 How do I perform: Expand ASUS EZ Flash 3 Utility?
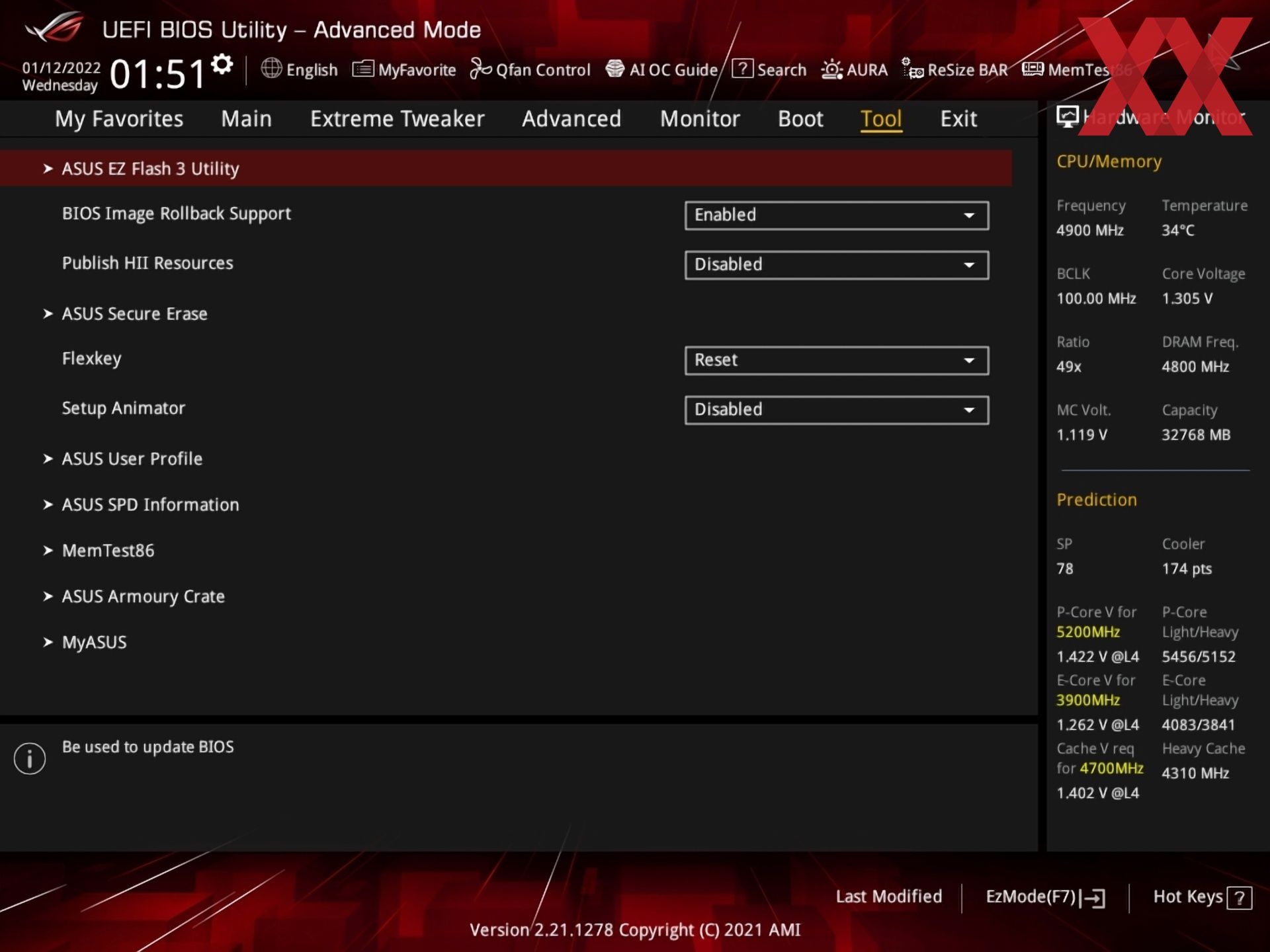pyautogui.click(x=505, y=169)
